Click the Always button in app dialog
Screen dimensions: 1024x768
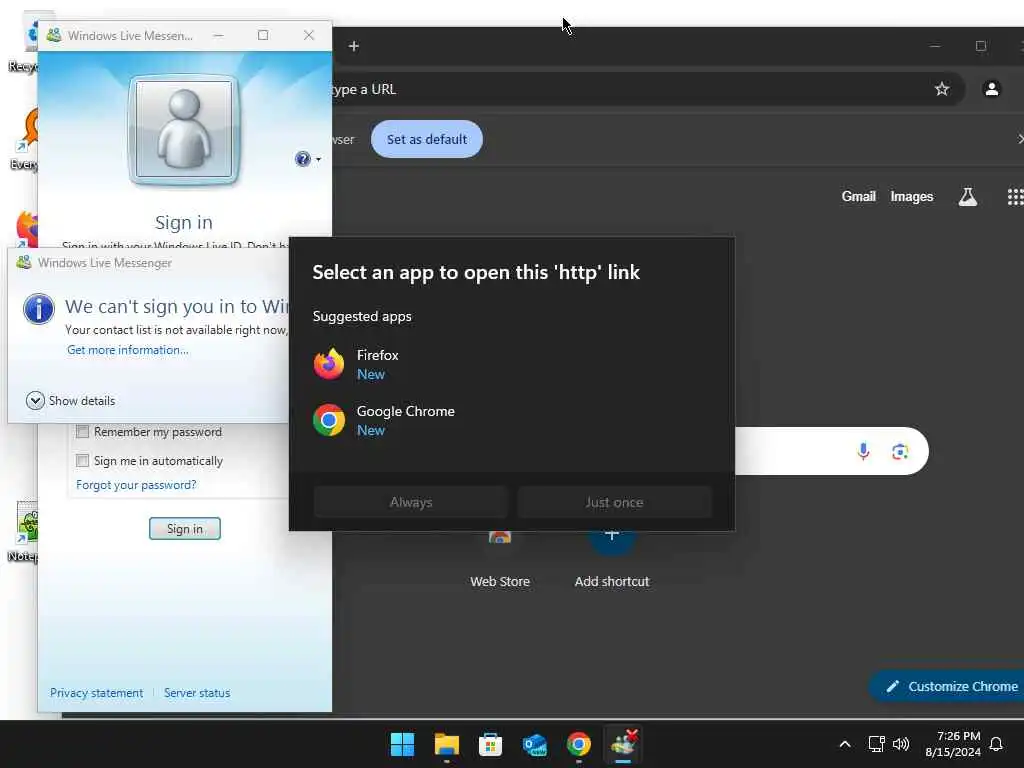tap(411, 502)
